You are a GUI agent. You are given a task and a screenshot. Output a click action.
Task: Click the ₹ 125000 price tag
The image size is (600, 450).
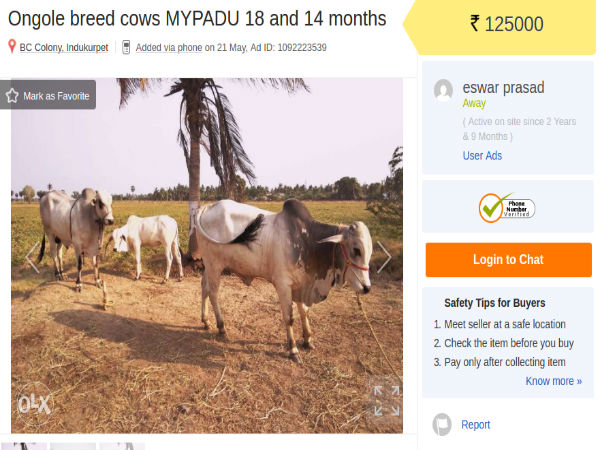(506, 25)
